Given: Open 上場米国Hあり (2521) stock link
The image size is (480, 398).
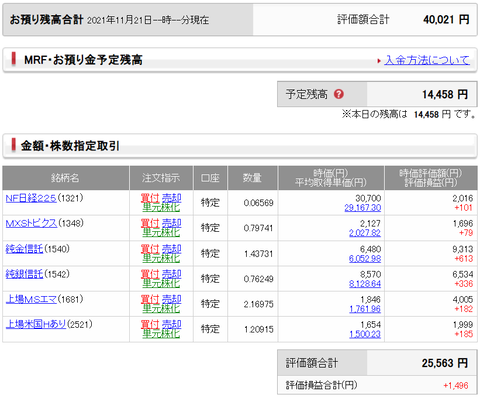Looking at the screenshot, I should point(36,324).
